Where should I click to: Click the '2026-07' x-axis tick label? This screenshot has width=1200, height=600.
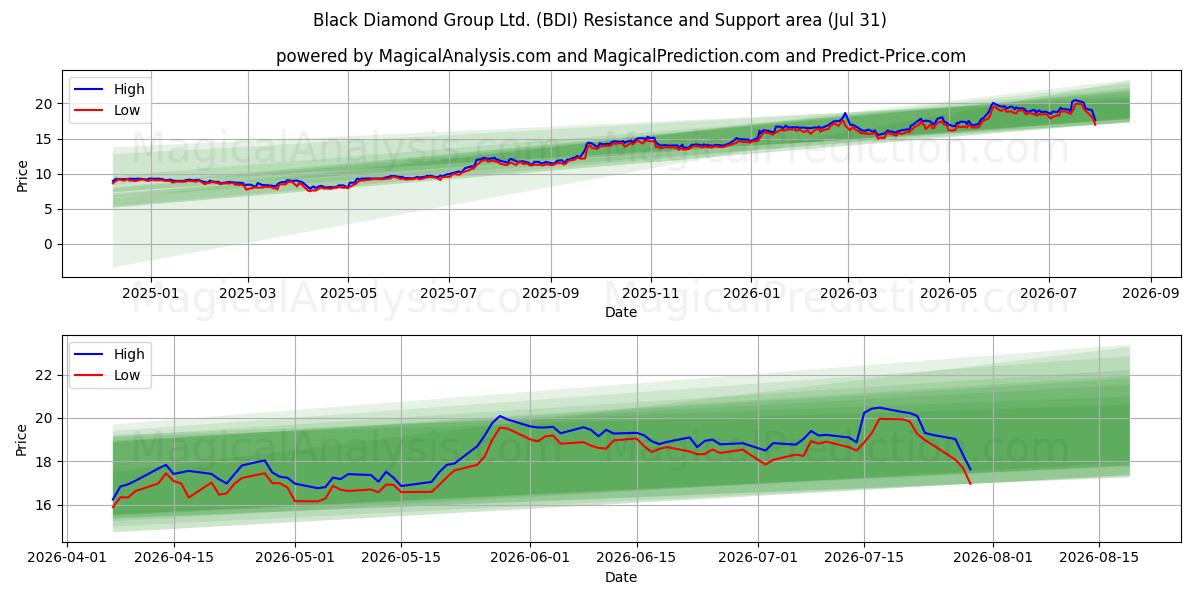[x=1049, y=292]
